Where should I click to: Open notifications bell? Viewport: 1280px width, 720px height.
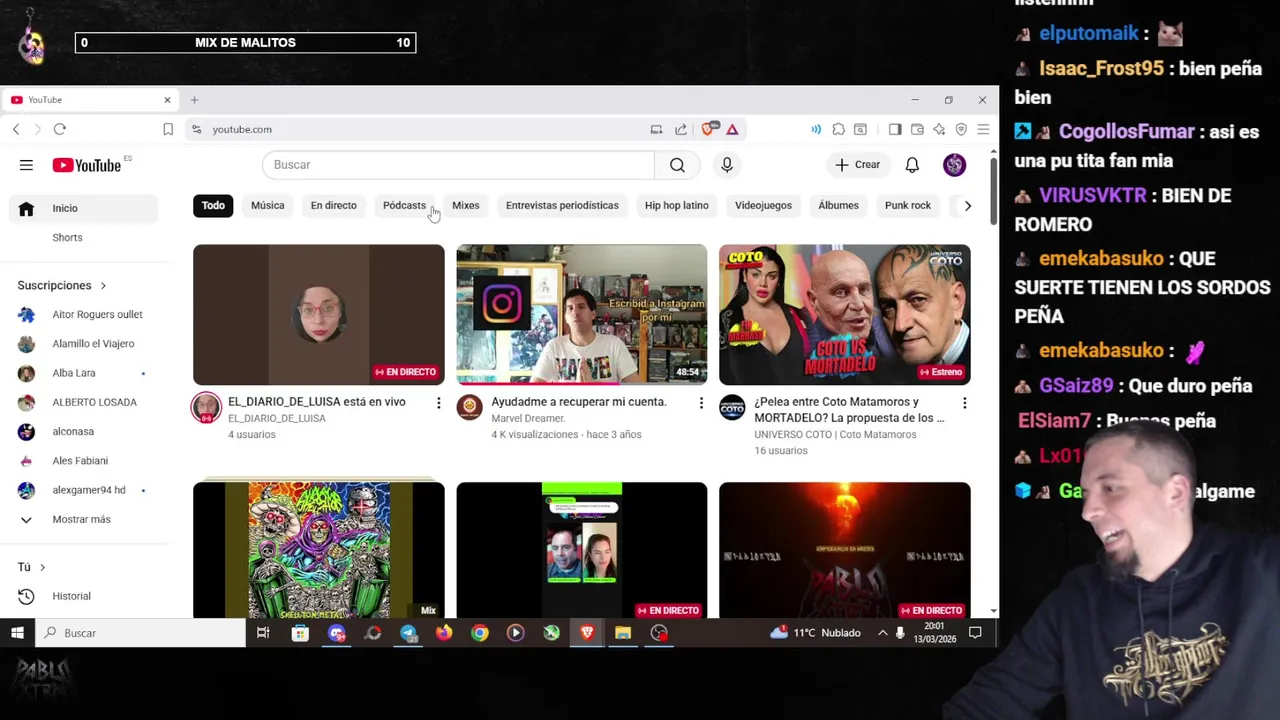tap(912, 165)
